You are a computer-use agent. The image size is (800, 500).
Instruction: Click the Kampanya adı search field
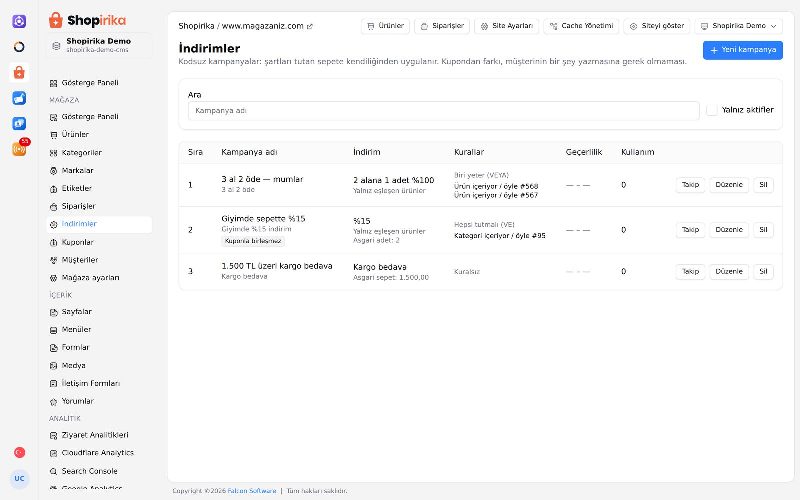click(x=443, y=111)
